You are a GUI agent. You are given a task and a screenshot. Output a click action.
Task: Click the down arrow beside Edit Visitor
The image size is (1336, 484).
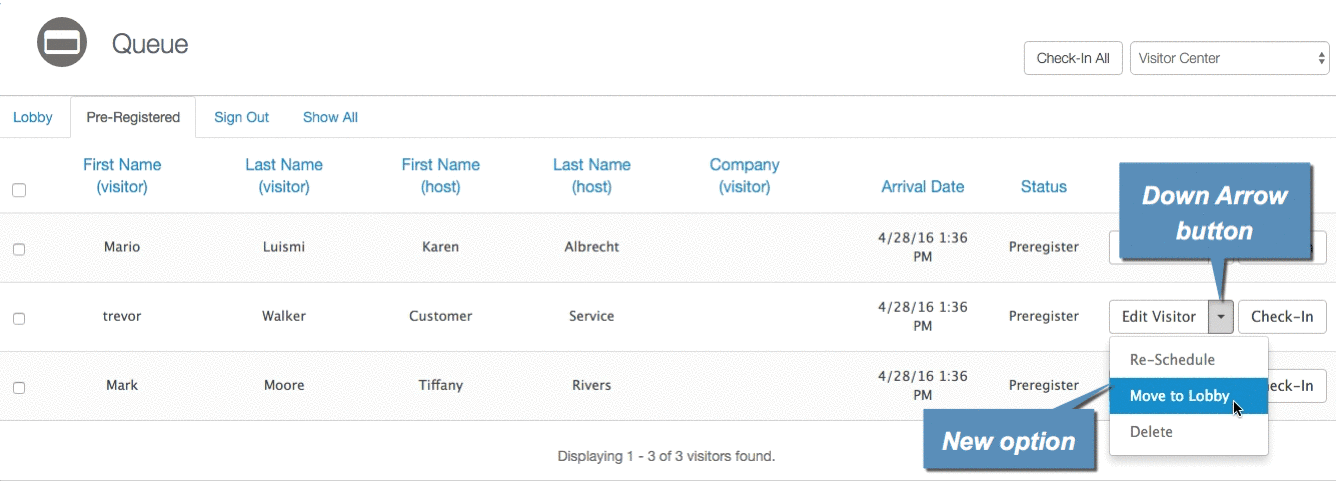(1221, 317)
